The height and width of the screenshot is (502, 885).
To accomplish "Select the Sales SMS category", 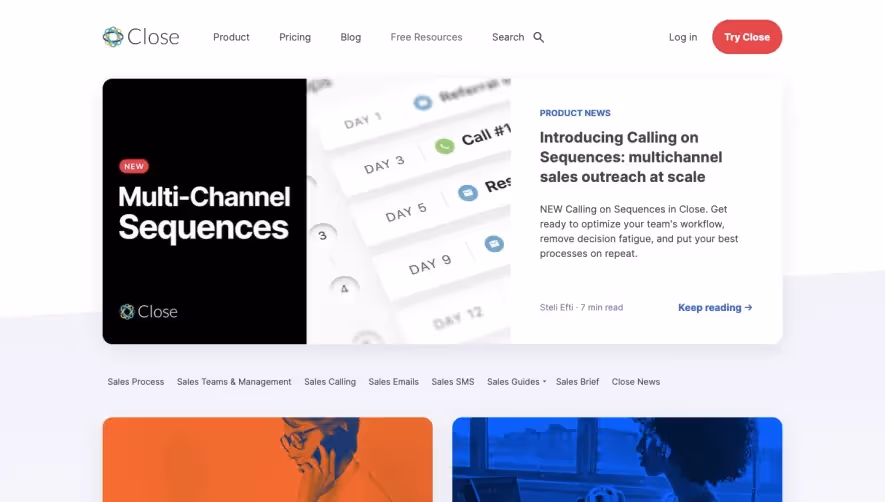I will (453, 382).
